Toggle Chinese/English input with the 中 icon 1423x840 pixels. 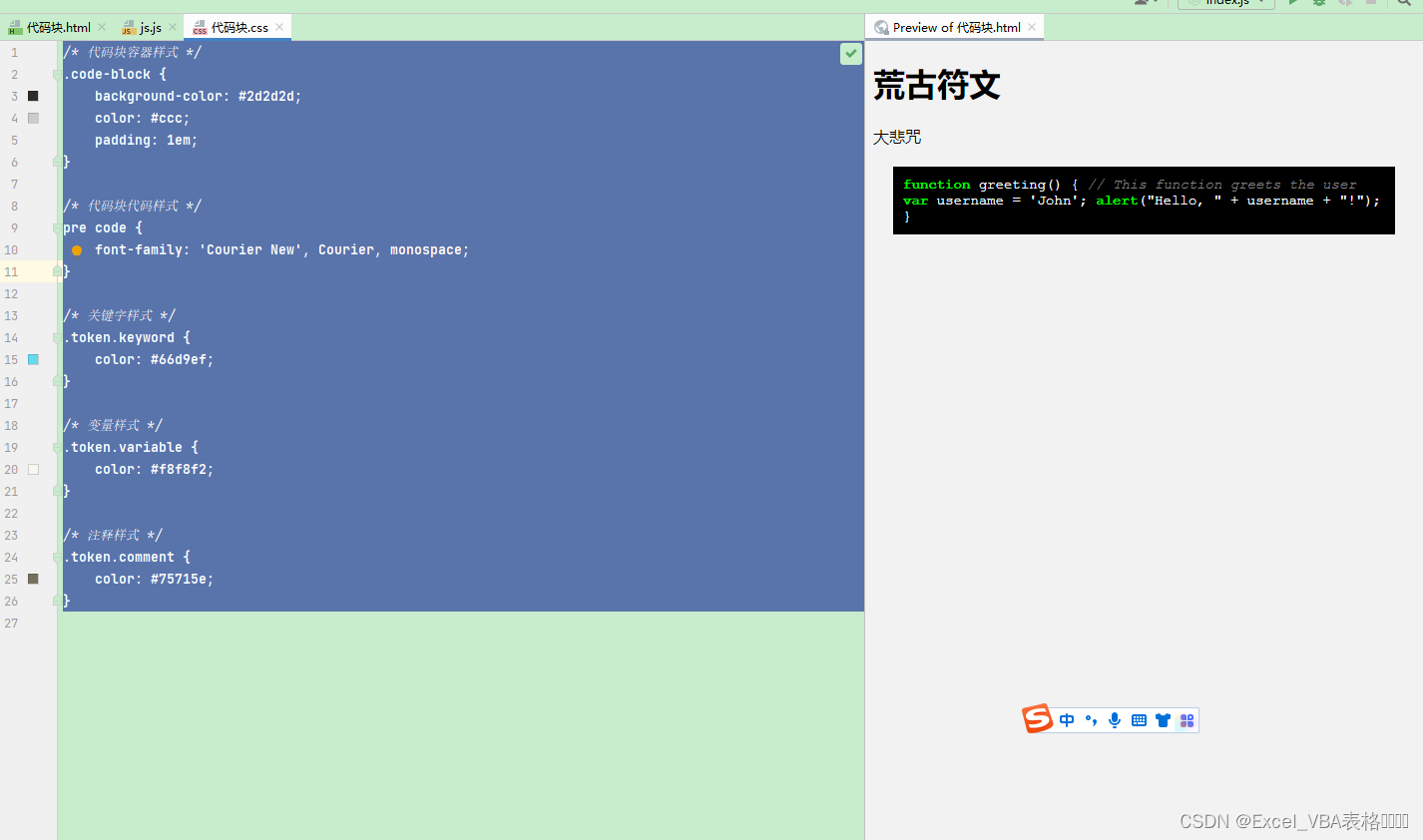(1067, 719)
